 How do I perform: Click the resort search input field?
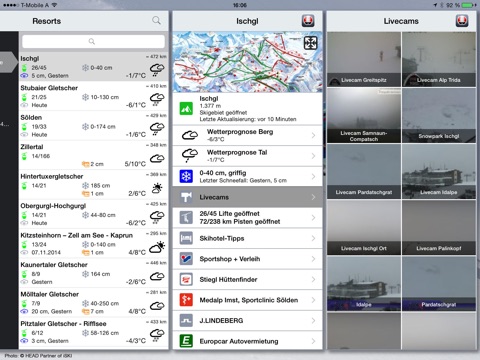pyautogui.click(x=93, y=41)
